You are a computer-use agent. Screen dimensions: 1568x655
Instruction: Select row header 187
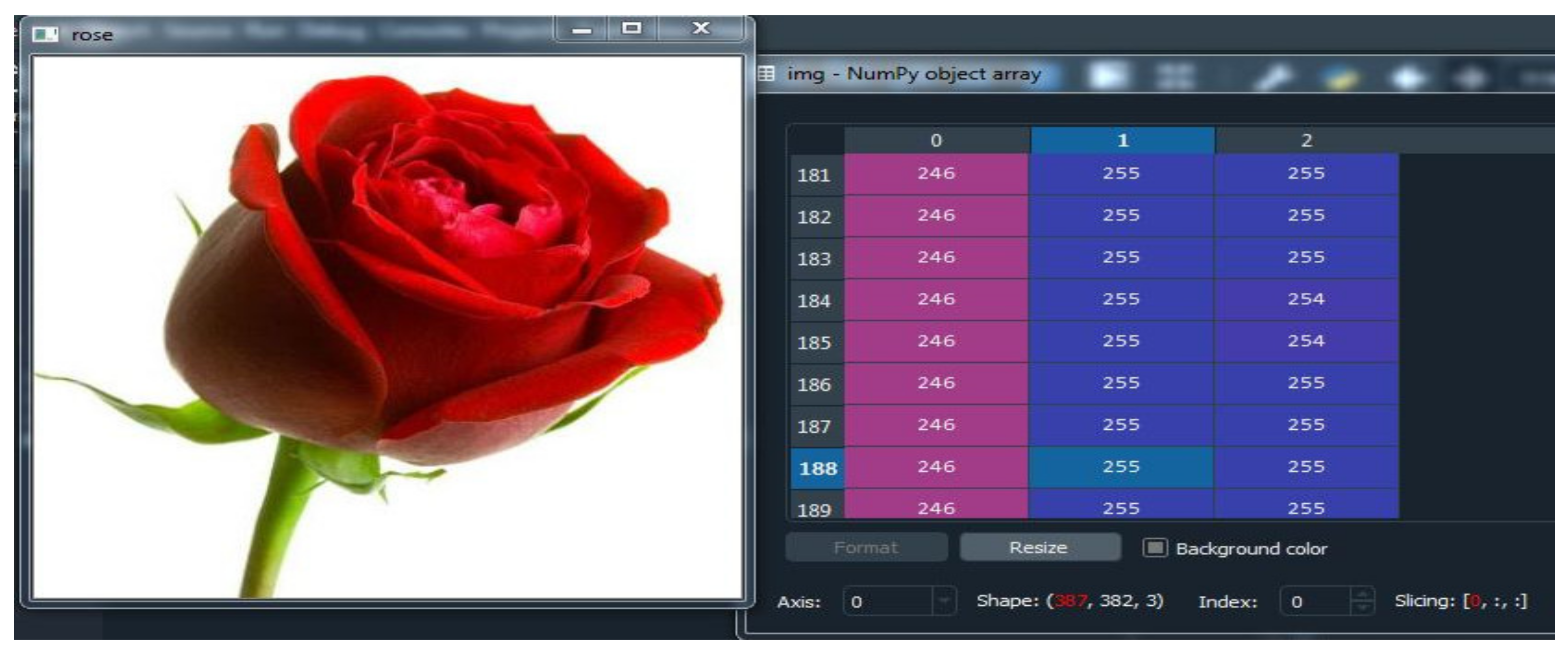(817, 427)
